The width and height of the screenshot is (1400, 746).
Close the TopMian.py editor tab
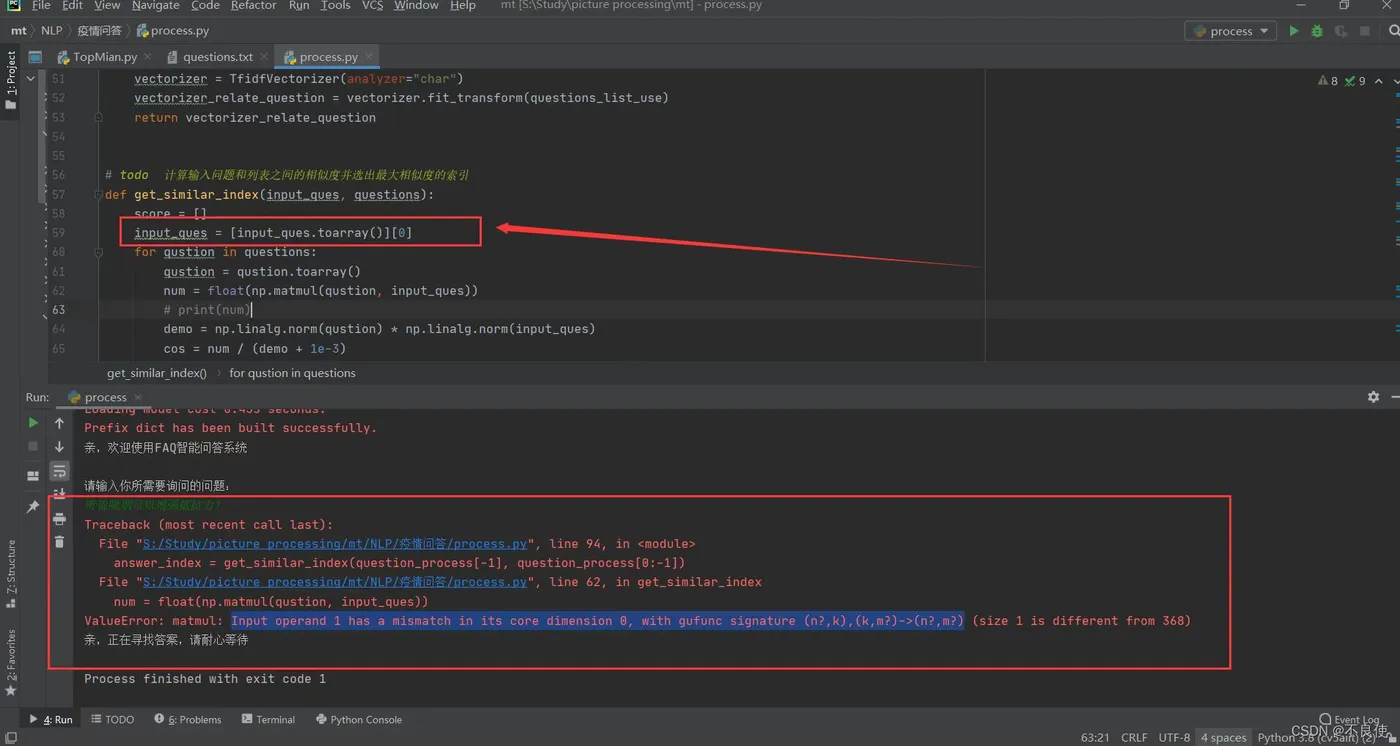point(147,56)
